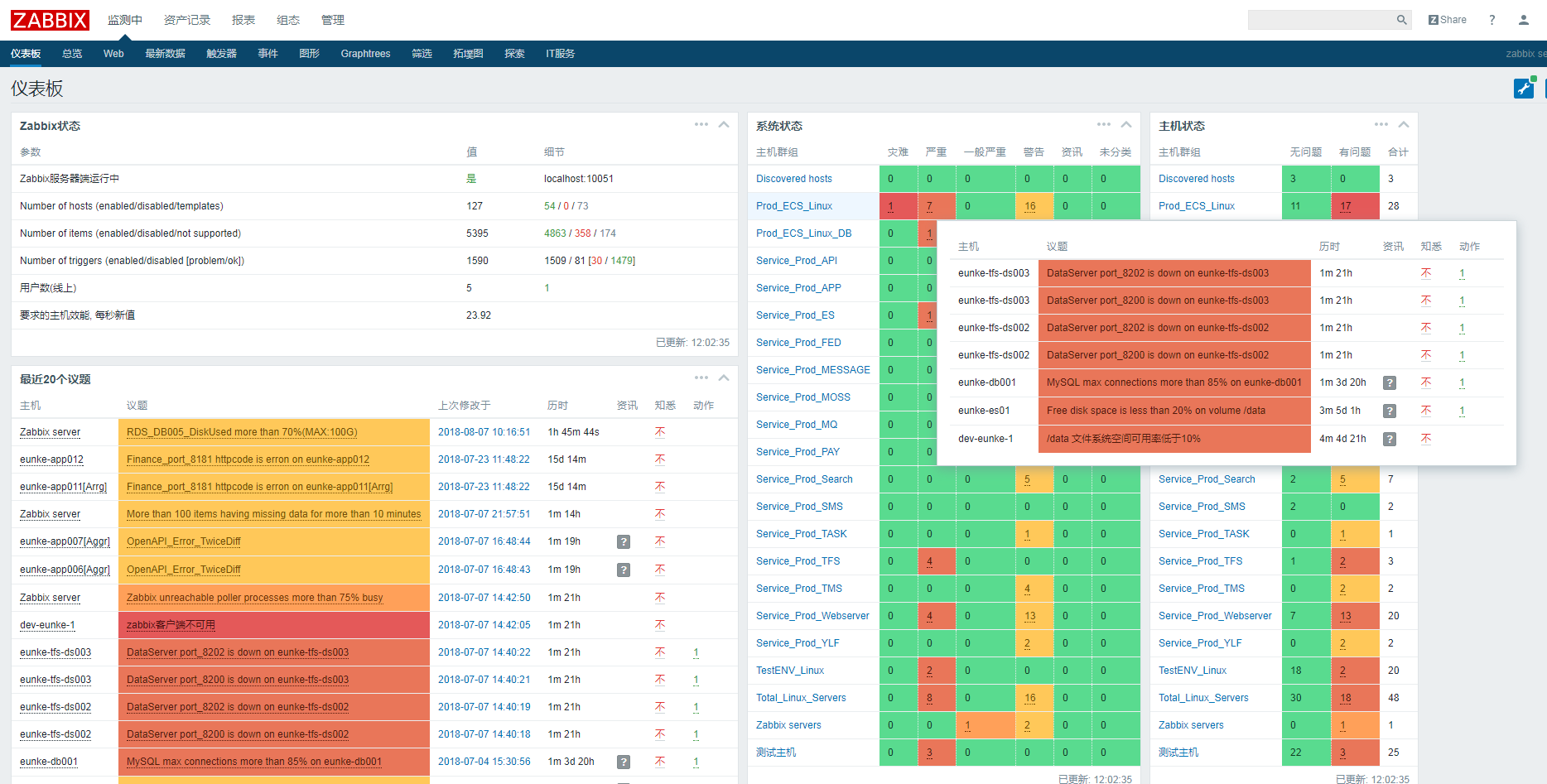The image size is (1547, 784).
Task: Click the search magnifier icon
Action: [1401, 20]
